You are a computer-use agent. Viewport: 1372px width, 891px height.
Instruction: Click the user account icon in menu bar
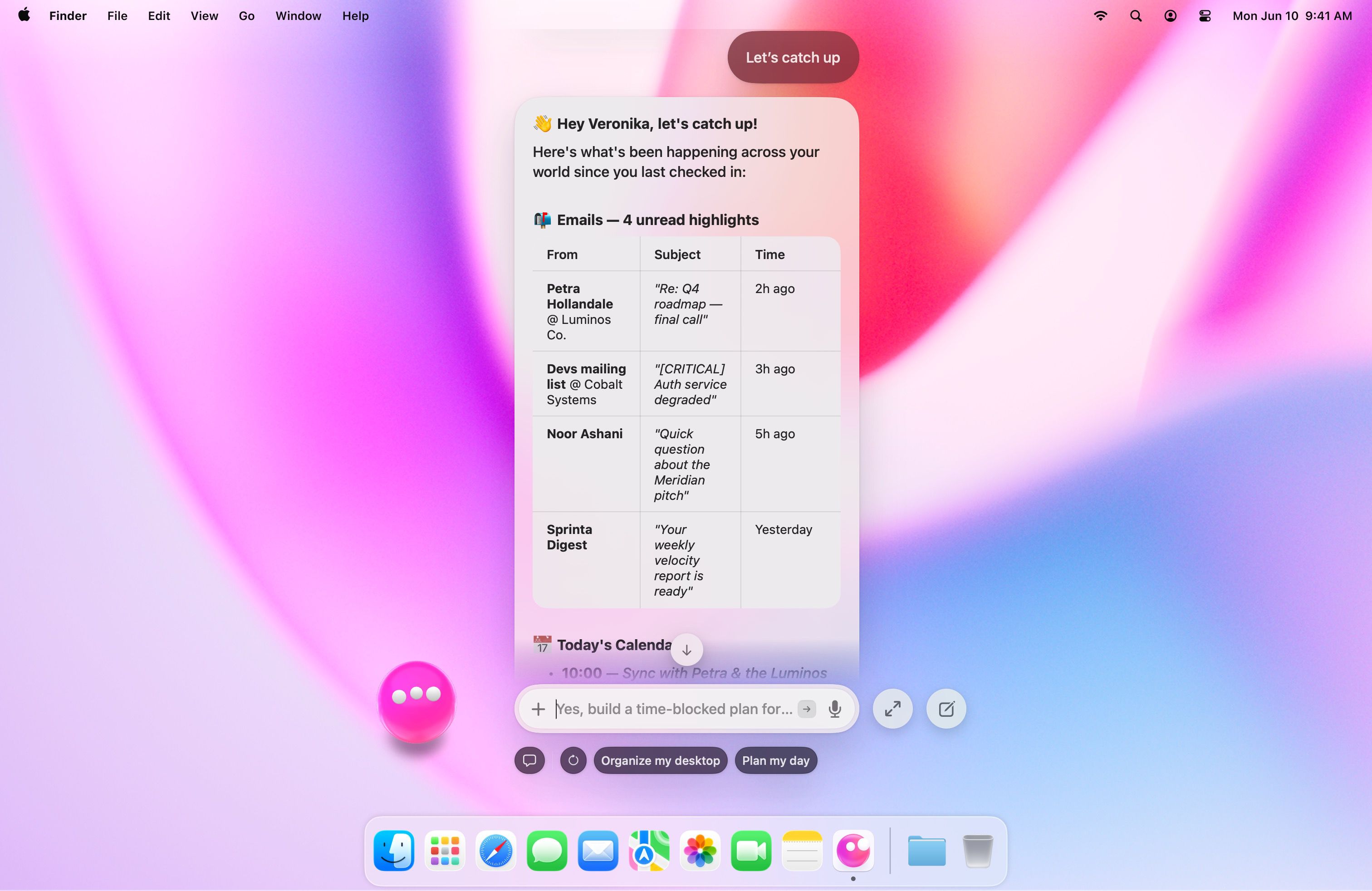pyautogui.click(x=1170, y=16)
